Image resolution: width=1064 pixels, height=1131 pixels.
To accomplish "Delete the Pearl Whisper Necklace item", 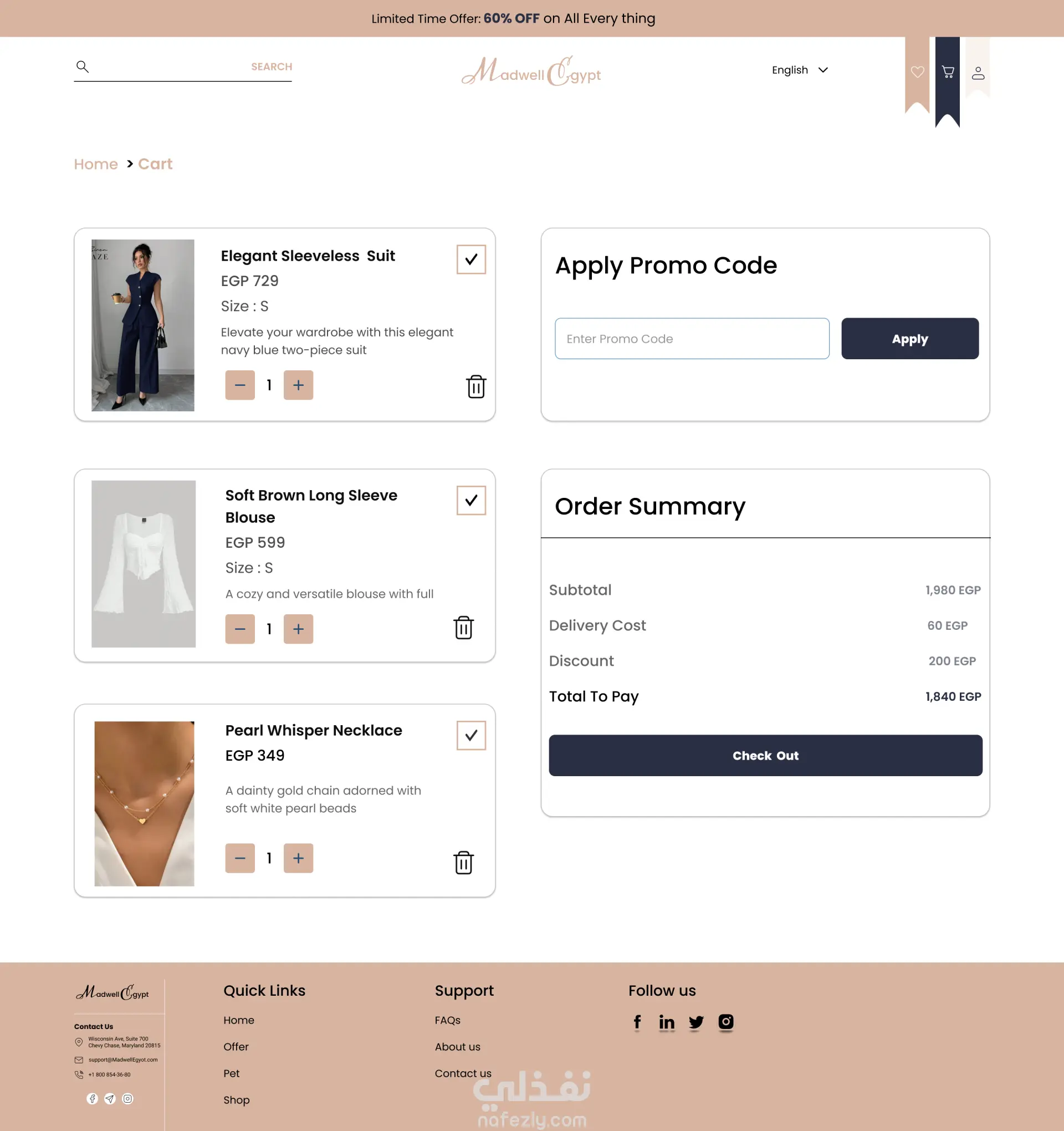I will [x=463, y=863].
